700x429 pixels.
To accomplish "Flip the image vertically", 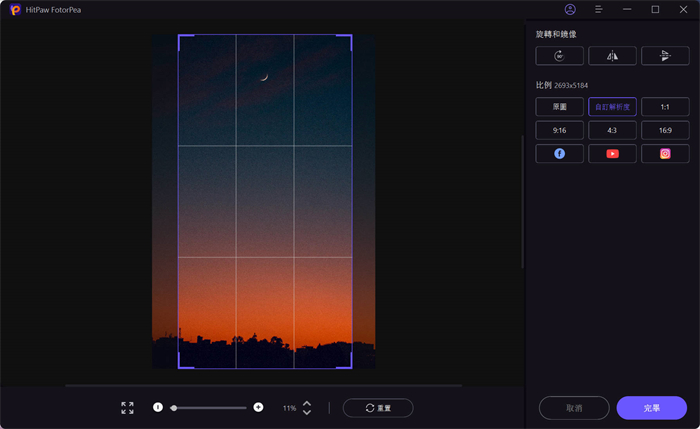I will (x=665, y=56).
